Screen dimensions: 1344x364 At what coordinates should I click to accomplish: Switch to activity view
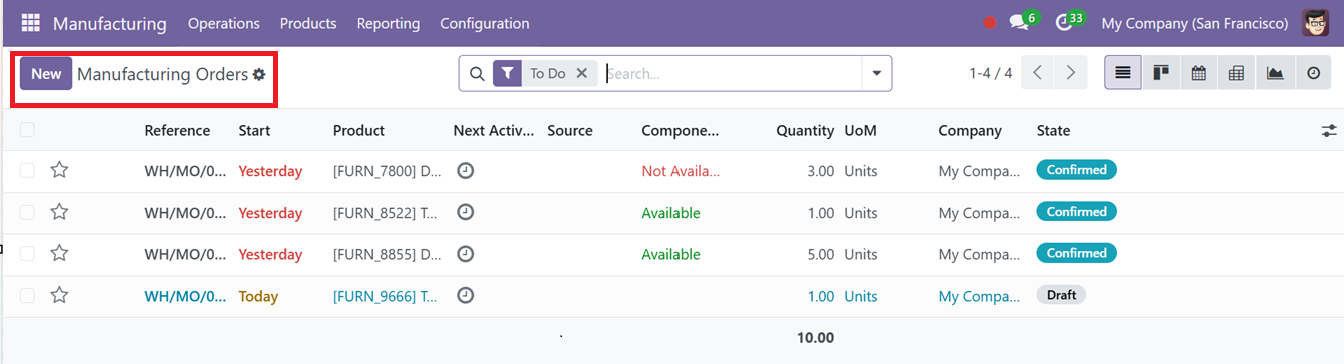(1313, 73)
